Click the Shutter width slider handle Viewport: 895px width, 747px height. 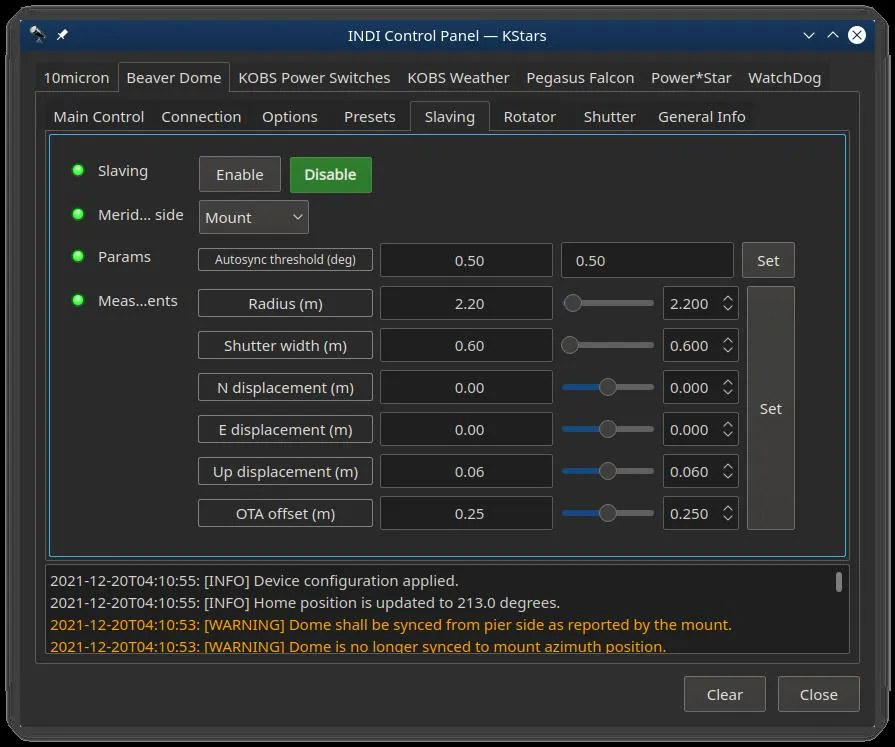(570, 345)
